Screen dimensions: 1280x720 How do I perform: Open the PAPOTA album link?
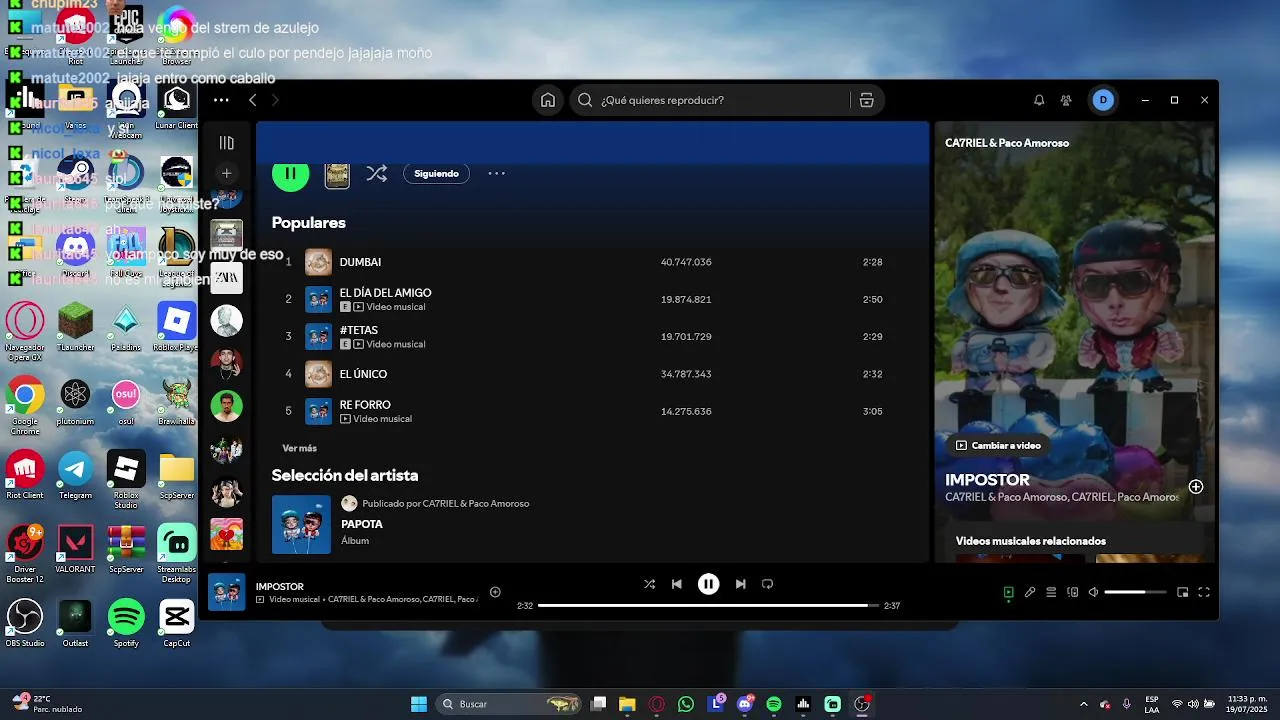pos(362,524)
